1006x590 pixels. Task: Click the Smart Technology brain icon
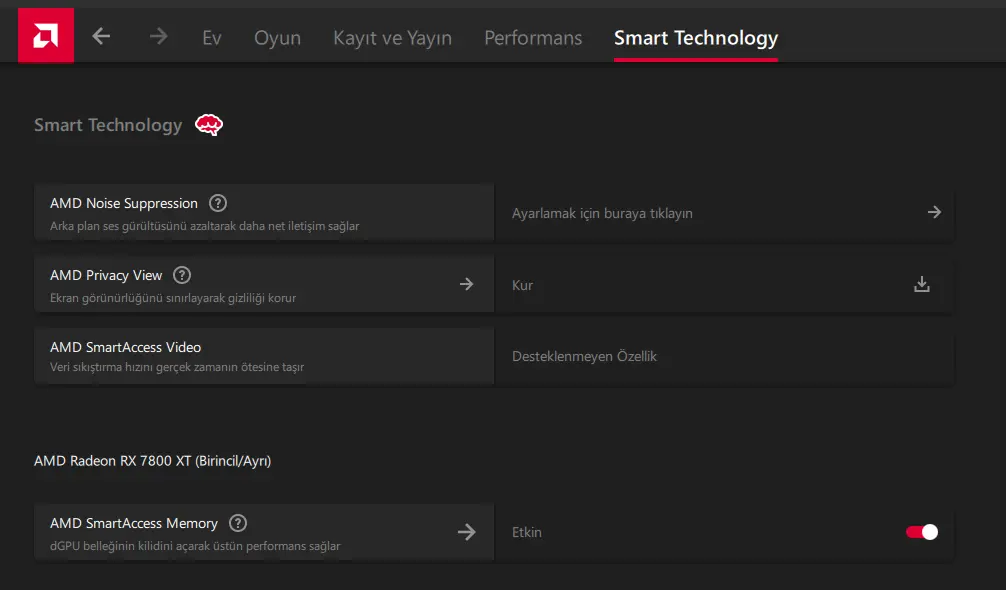209,124
